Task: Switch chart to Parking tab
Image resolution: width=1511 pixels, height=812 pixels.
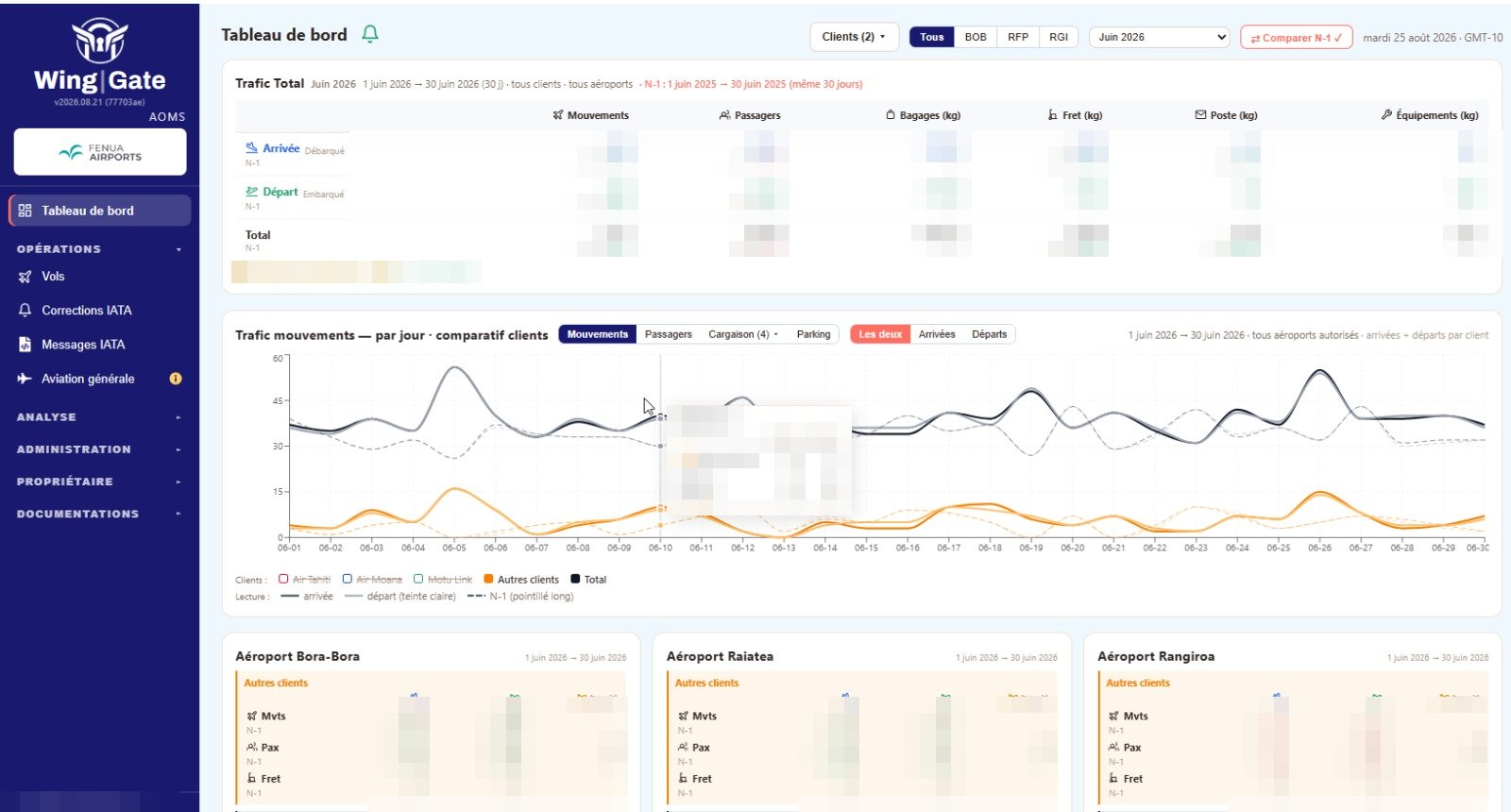Action: pyautogui.click(x=813, y=334)
